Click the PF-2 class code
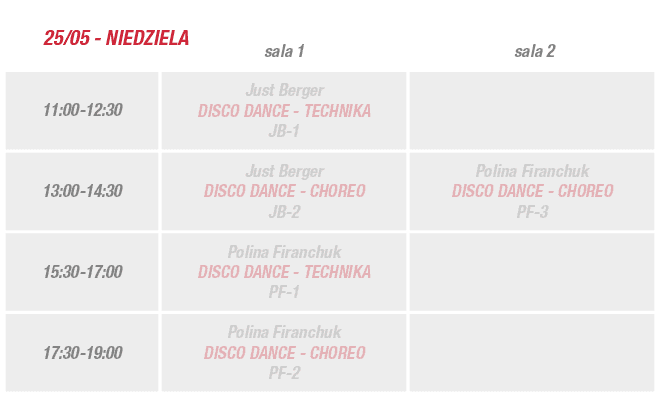This screenshot has width=660, height=397. click(x=284, y=373)
